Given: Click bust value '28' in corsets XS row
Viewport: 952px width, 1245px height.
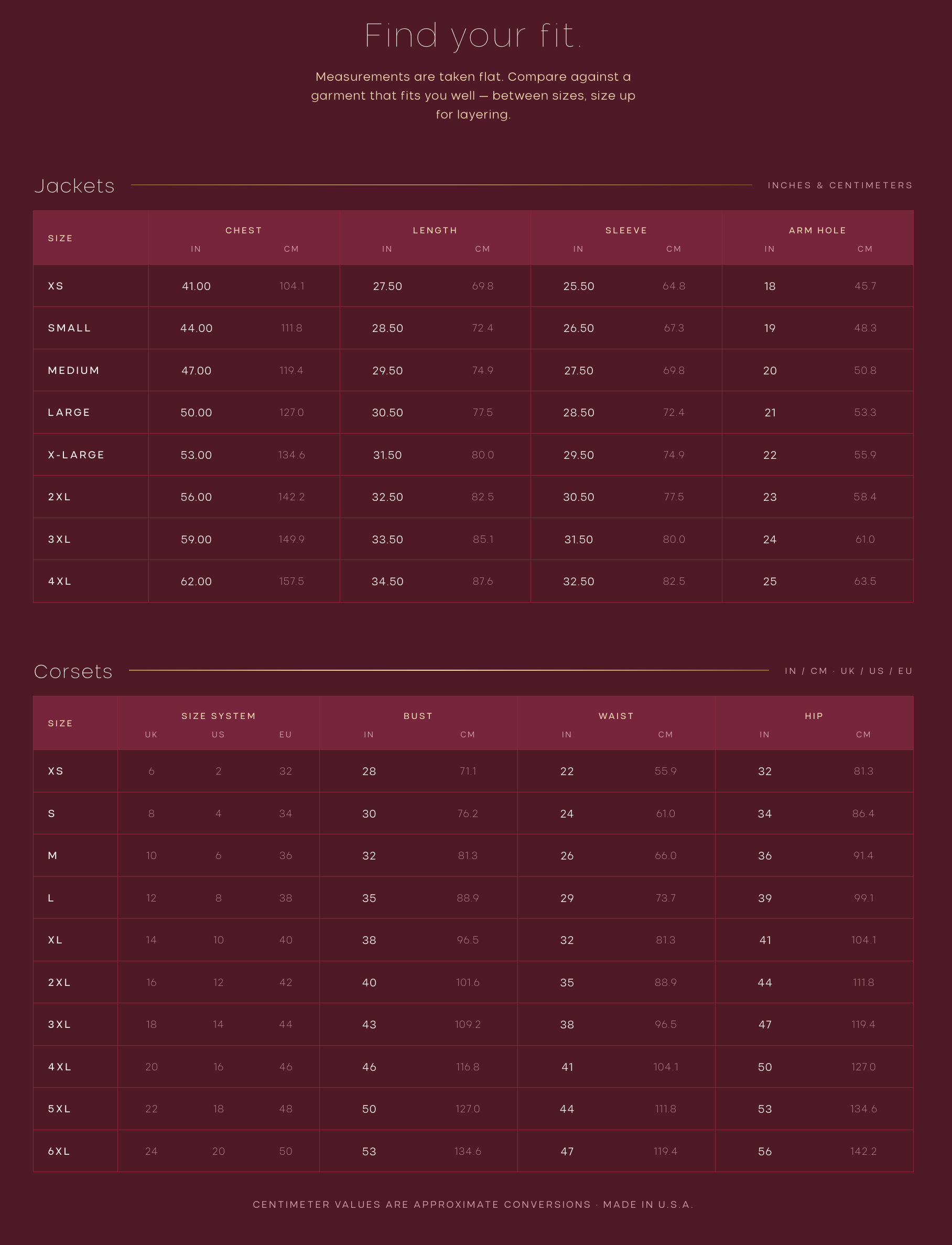Looking at the screenshot, I should pyautogui.click(x=369, y=771).
